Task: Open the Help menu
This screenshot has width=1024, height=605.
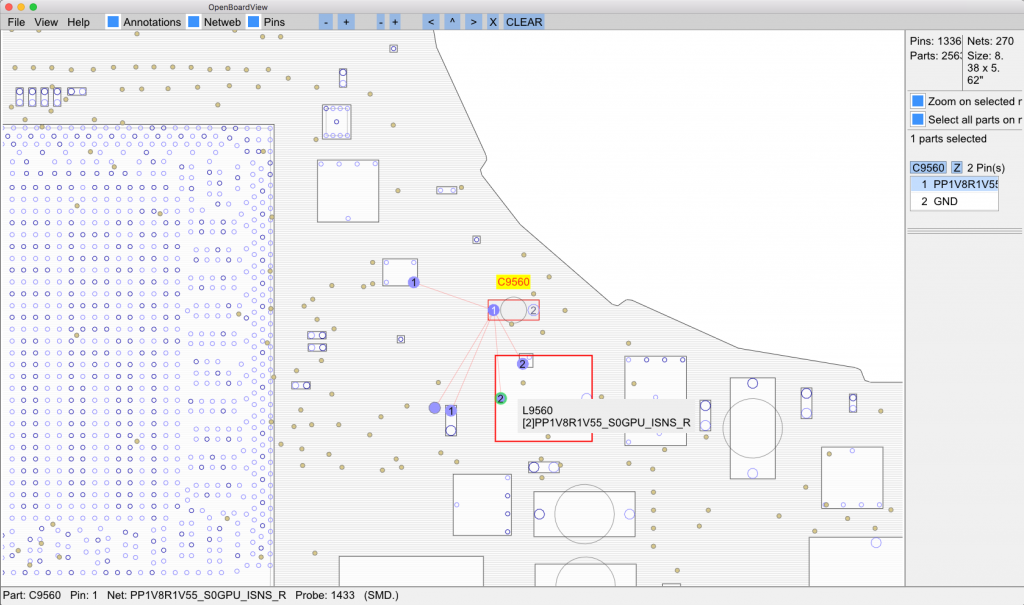Action: point(78,22)
